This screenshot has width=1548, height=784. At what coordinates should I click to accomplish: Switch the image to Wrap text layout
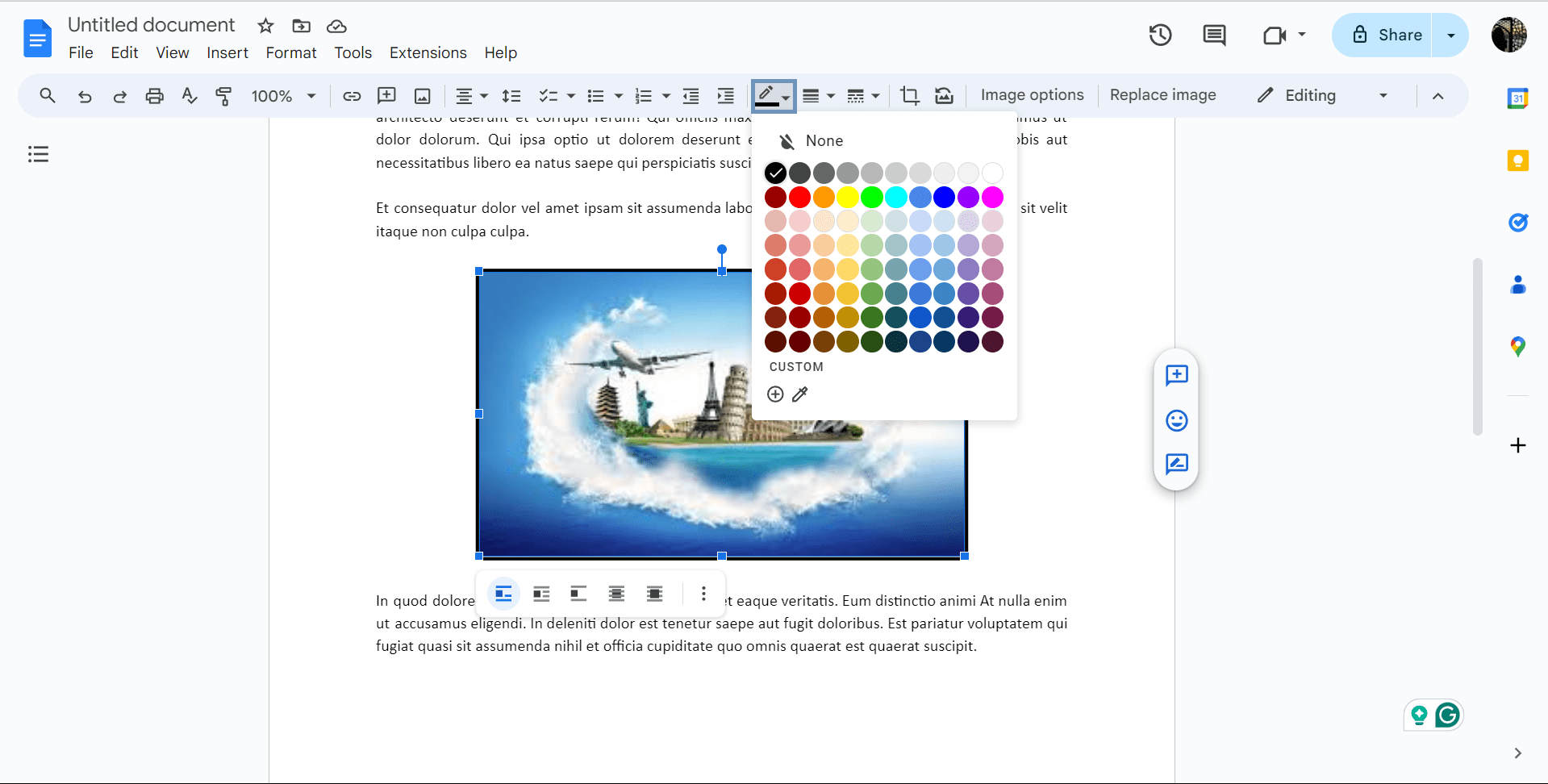[540, 594]
